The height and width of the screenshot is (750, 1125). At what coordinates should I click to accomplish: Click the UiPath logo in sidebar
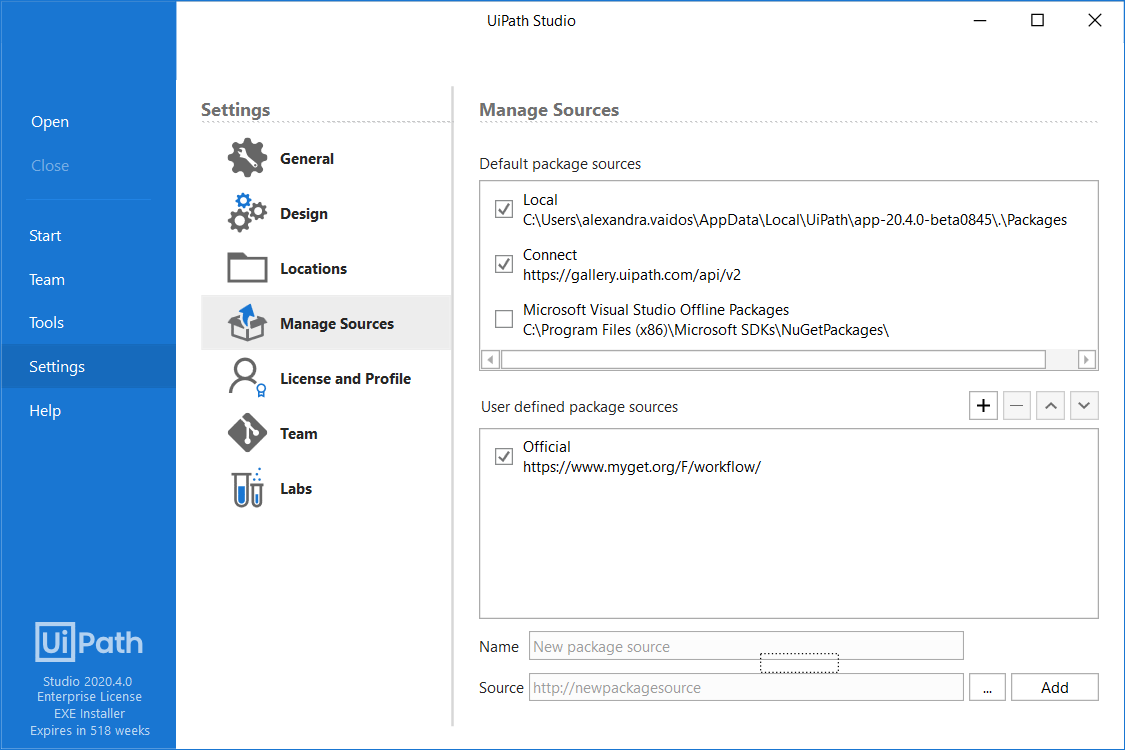(89, 642)
